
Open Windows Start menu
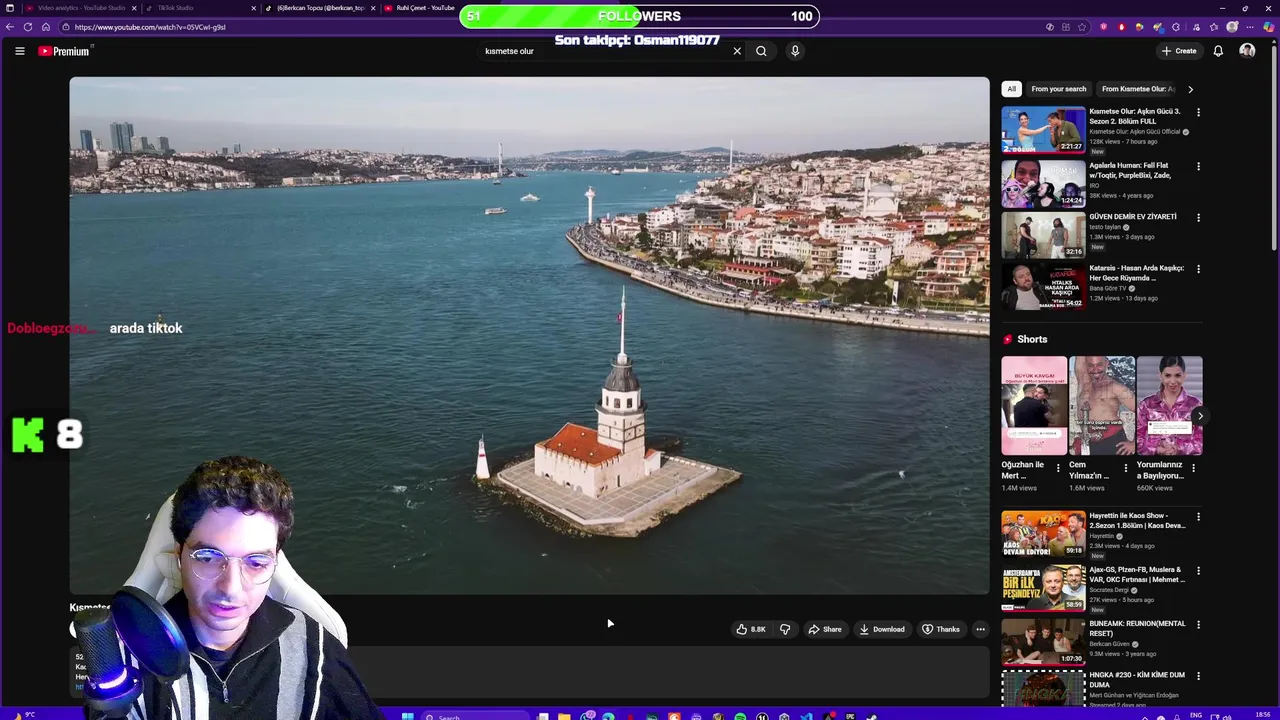pyautogui.click(x=407, y=716)
